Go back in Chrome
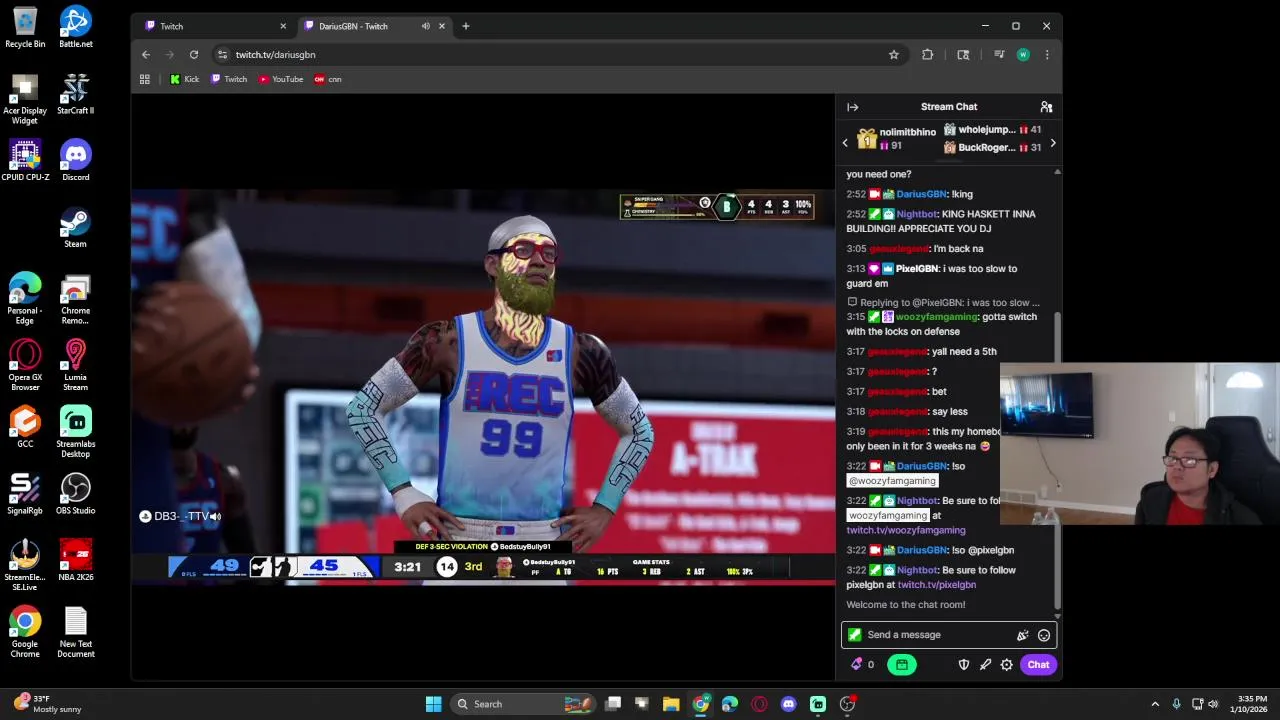Screen dimensions: 1280x720 pos(146,55)
